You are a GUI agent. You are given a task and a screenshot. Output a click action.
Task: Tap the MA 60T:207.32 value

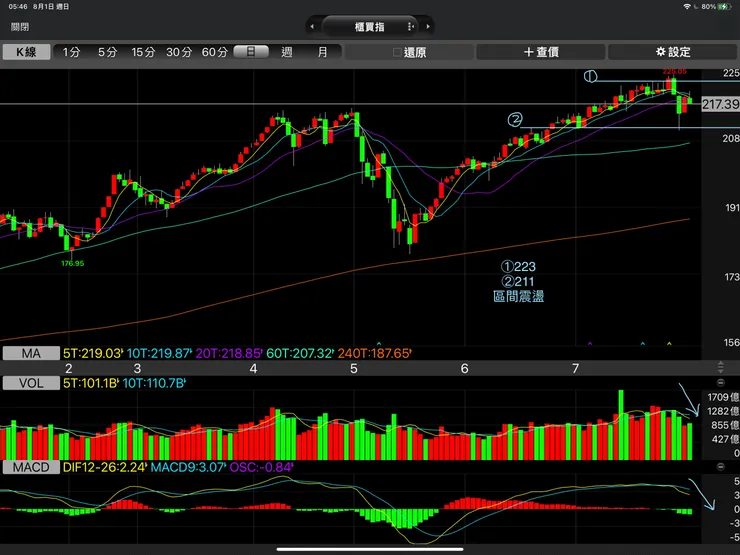(300, 353)
